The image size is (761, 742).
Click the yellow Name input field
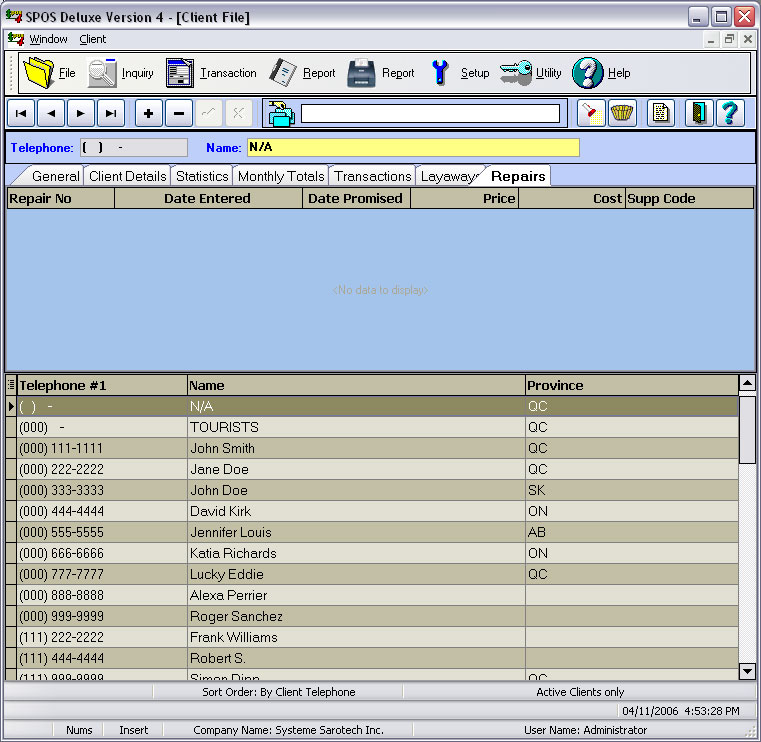click(x=412, y=148)
